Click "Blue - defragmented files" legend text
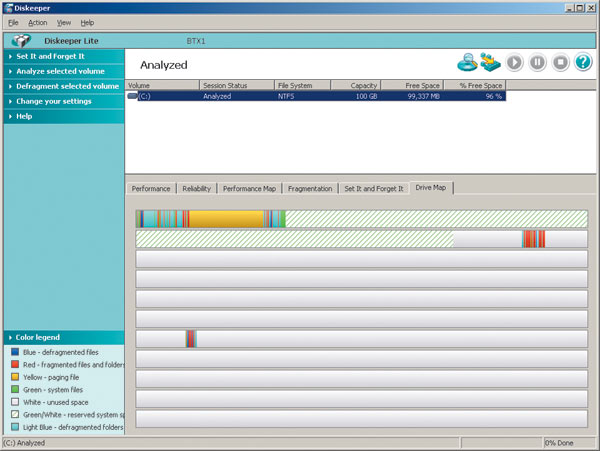 (x=60, y=352)
